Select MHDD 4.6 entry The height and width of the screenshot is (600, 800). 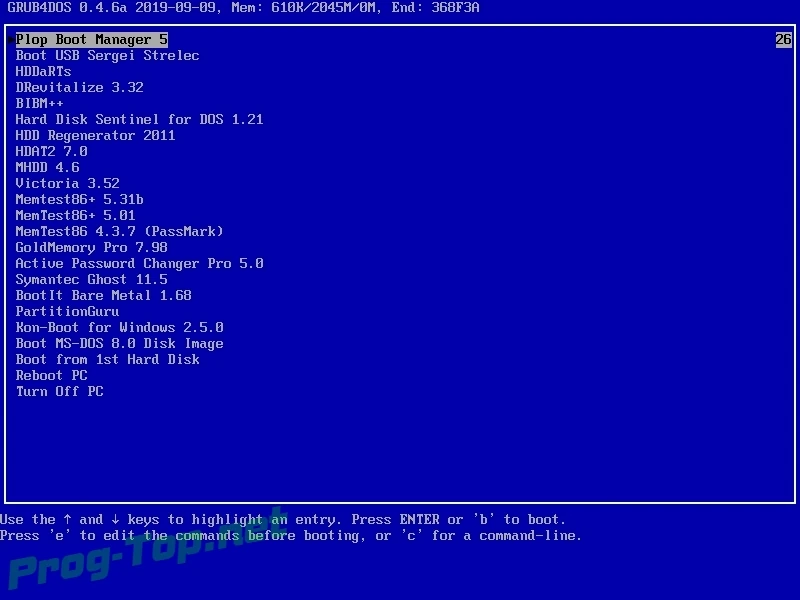coord(47,167)
